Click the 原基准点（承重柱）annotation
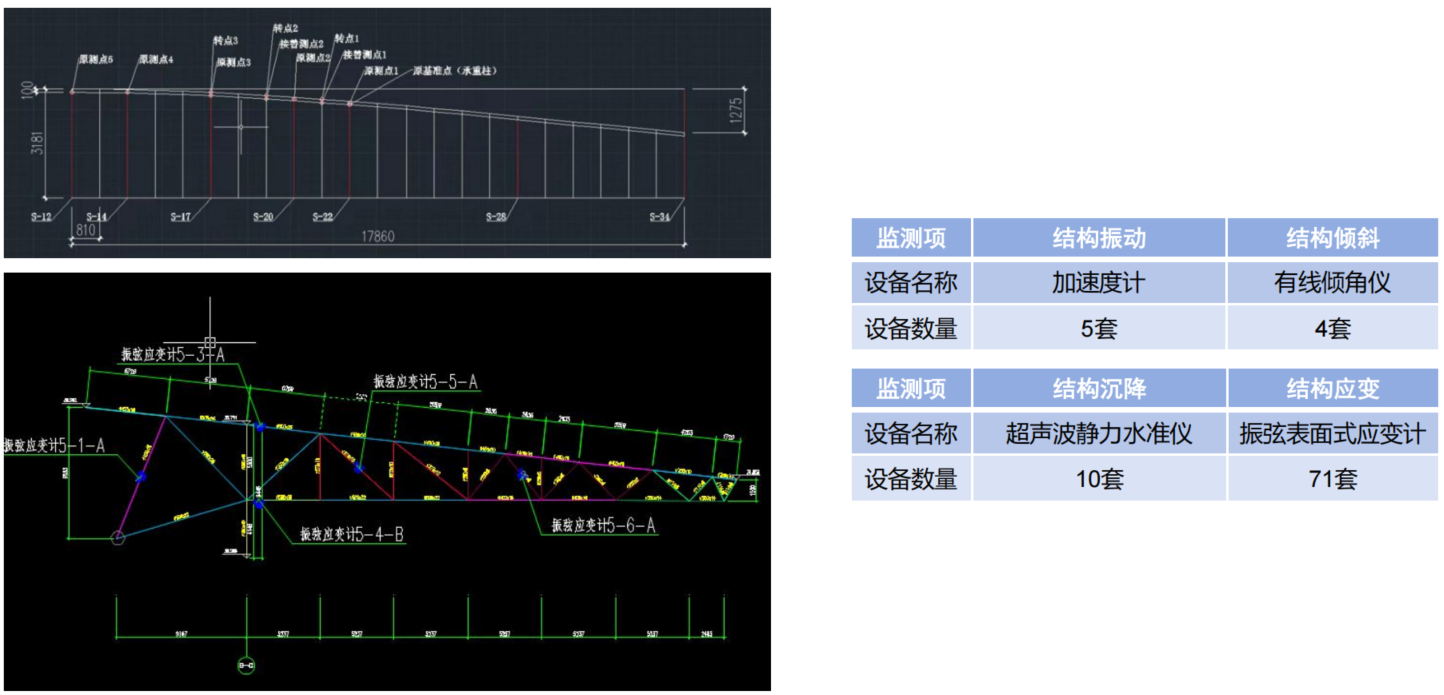Viewport: 1444px width, 695px height. [x=456, y=72]
